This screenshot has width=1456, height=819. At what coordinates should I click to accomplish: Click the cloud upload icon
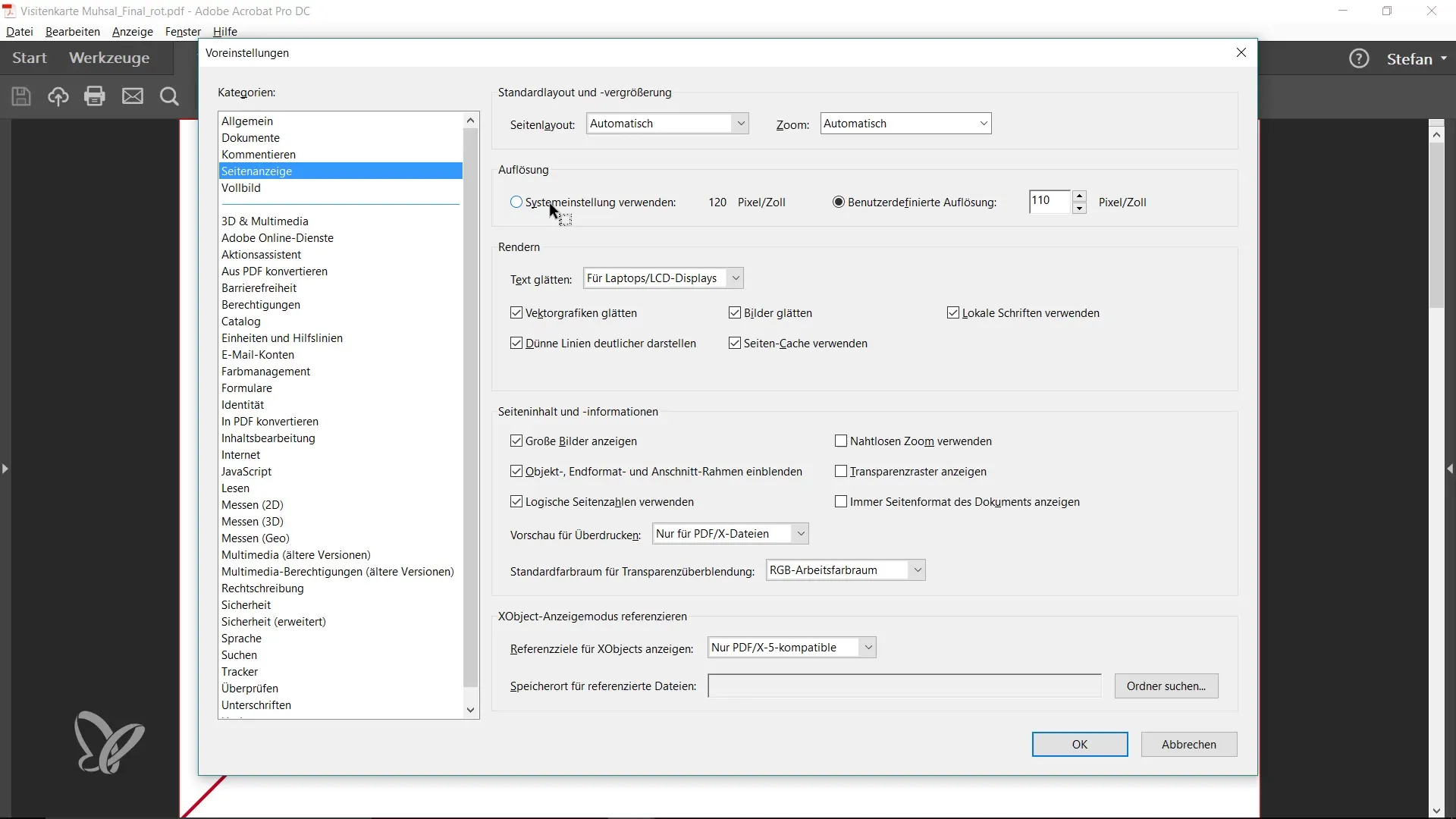coord(58,96)
